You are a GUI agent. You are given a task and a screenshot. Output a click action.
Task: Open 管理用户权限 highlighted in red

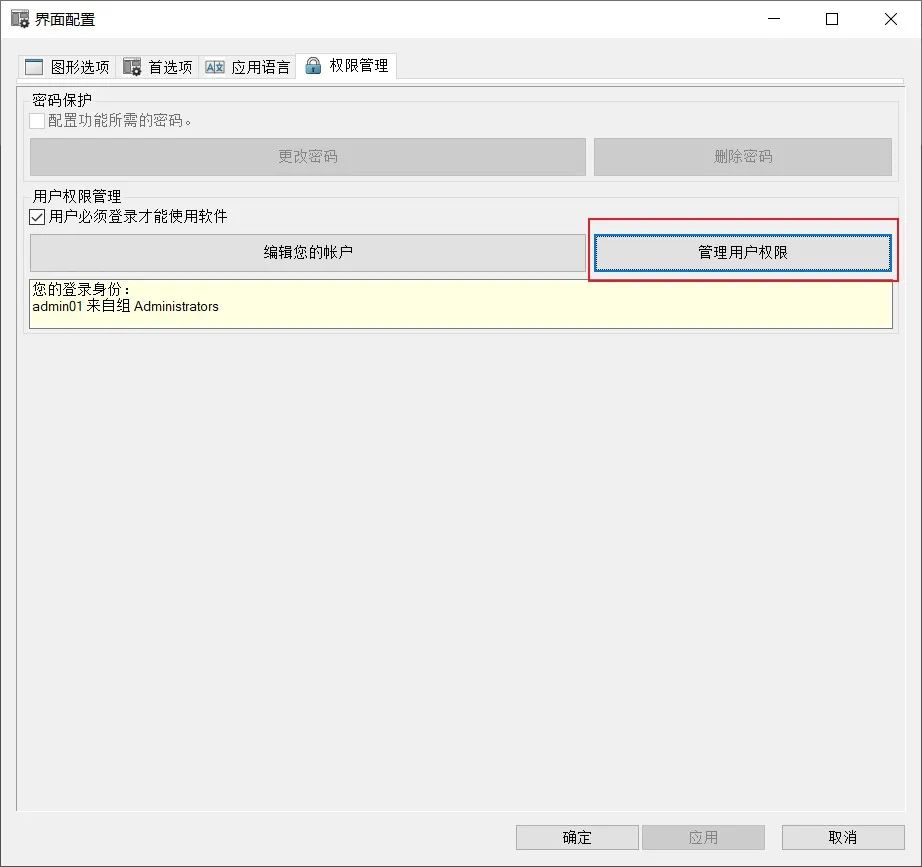[742, 253]
